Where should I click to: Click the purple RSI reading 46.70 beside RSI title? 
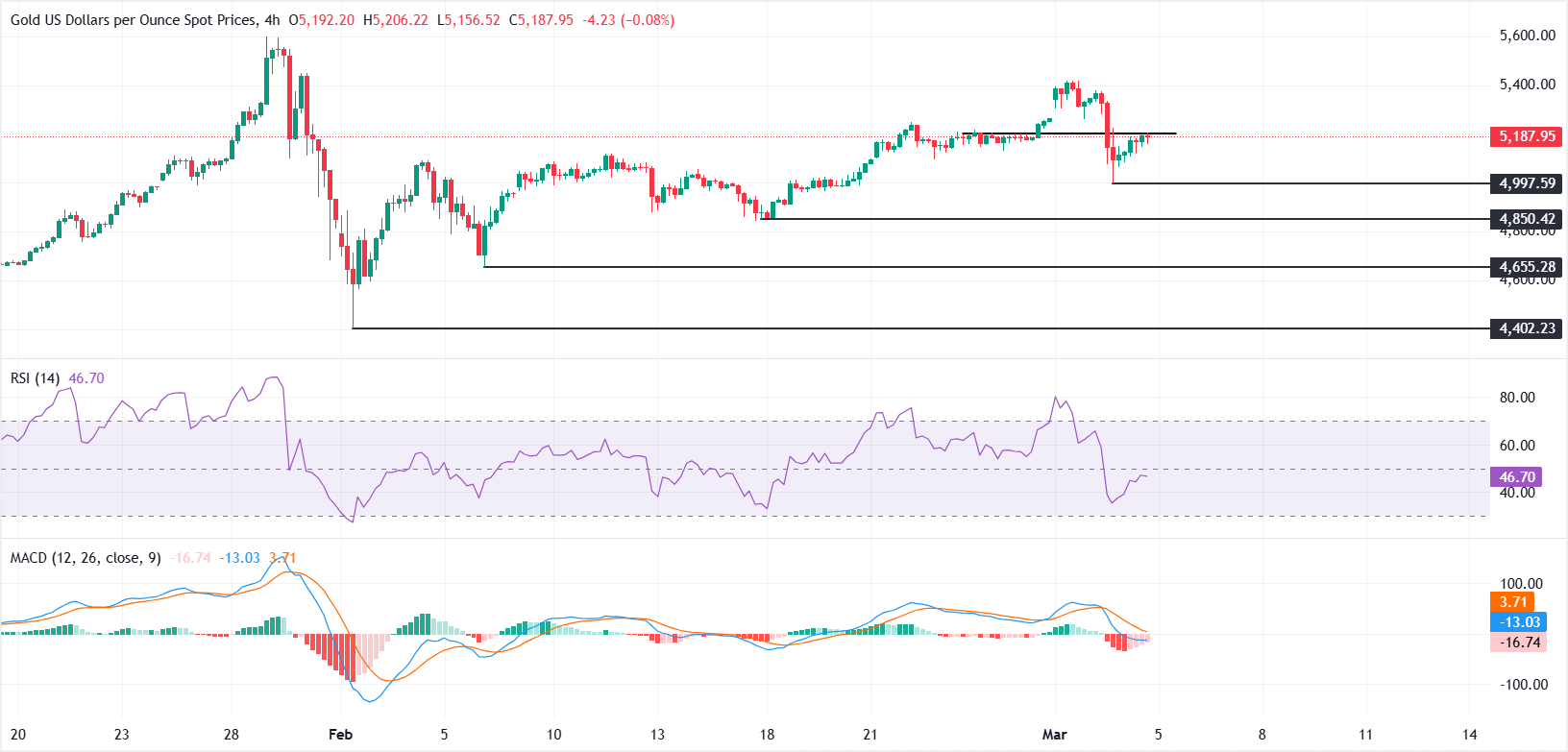(x=86, y=378)
